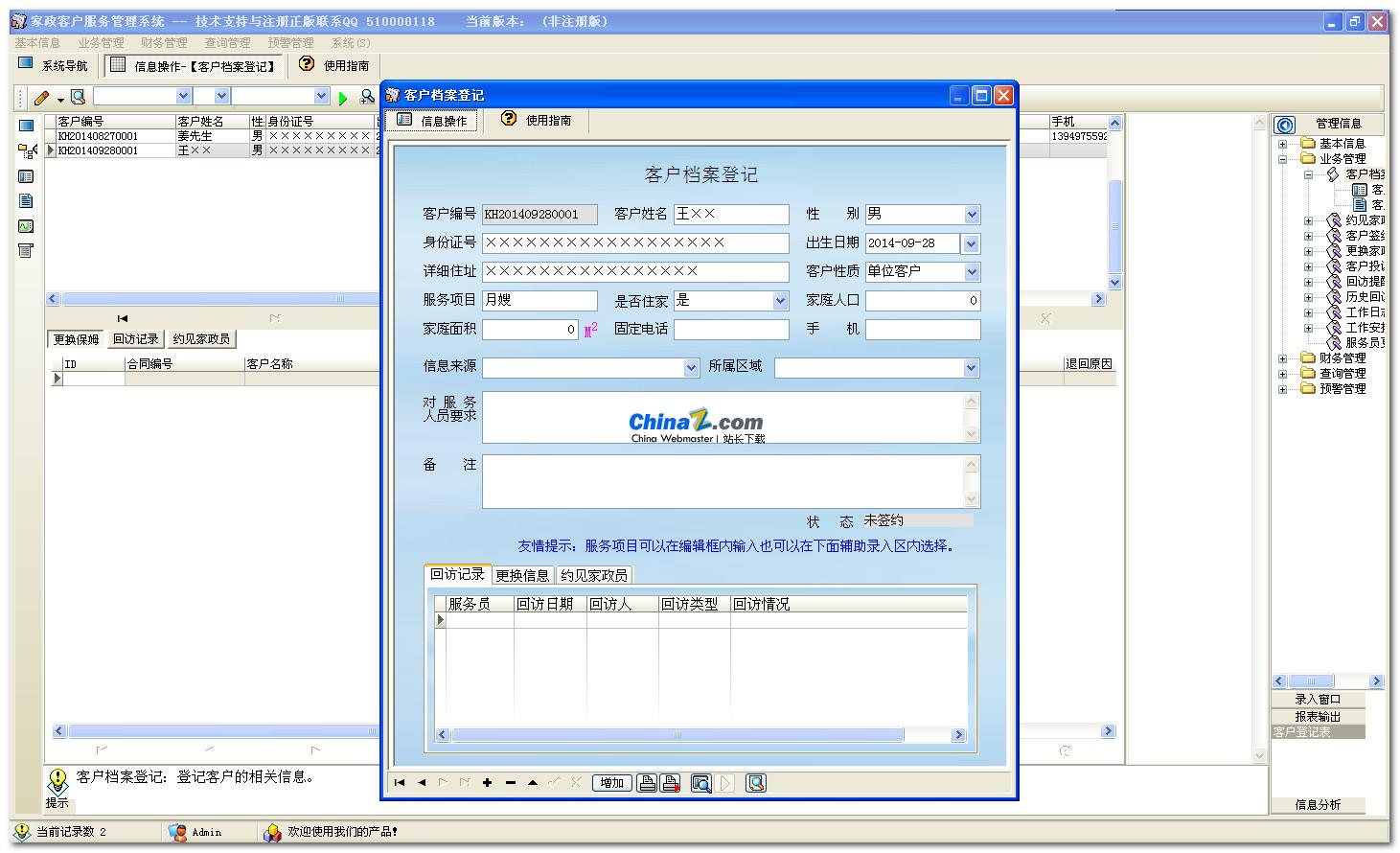
Task: Click the 服务项目 input field
Action: (539, 301)
